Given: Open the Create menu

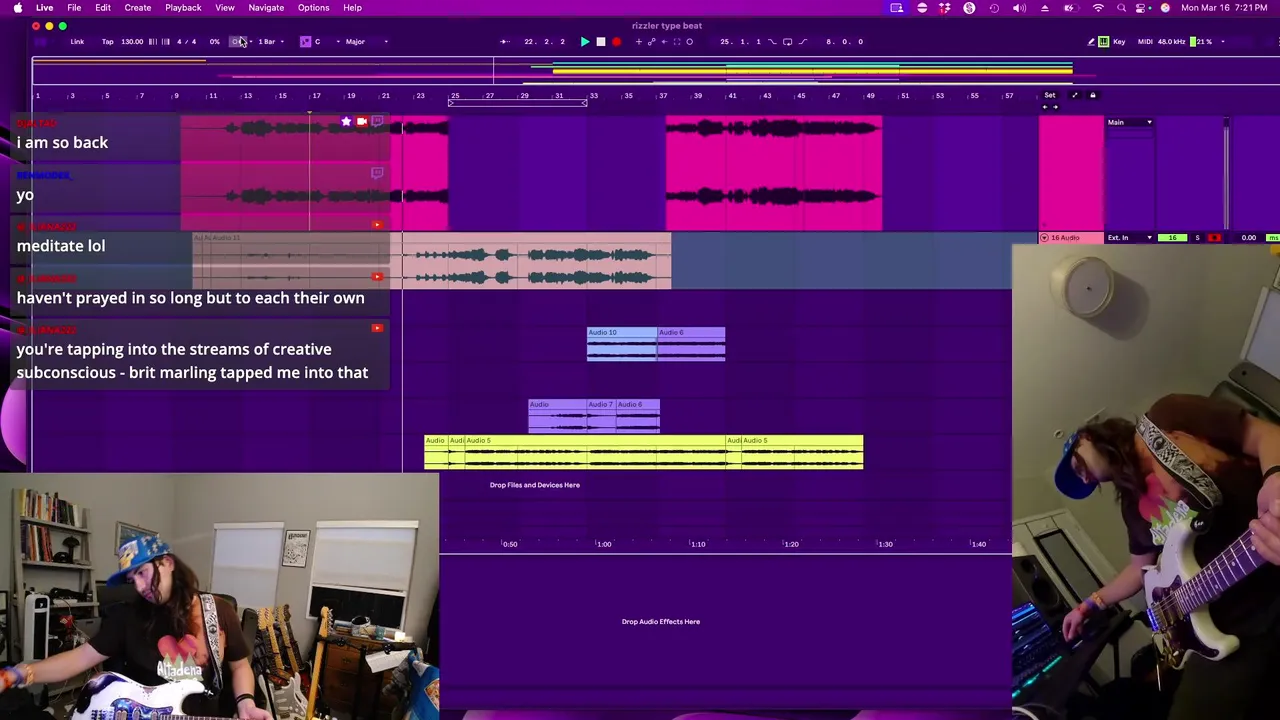Looking at the screenshot, I should click(138, 8).
